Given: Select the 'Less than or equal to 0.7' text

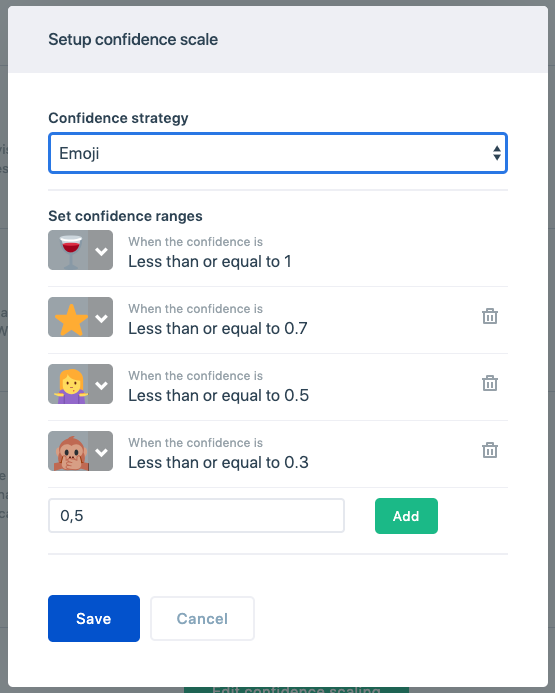Looking at the screenshot, I should [x=218, y=328].
